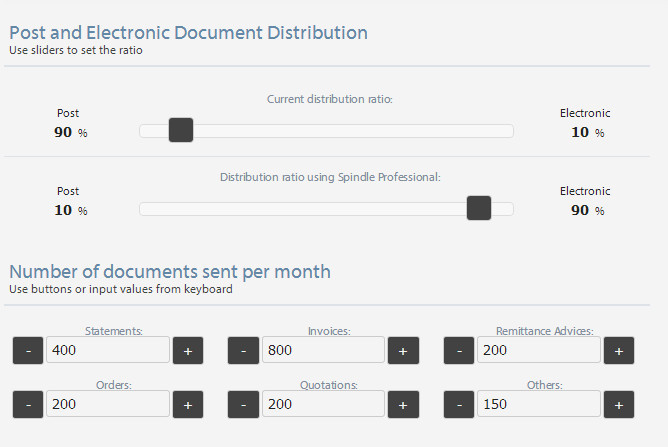
Task: Focus the Statements input field
Action: [x=108, y=350]
